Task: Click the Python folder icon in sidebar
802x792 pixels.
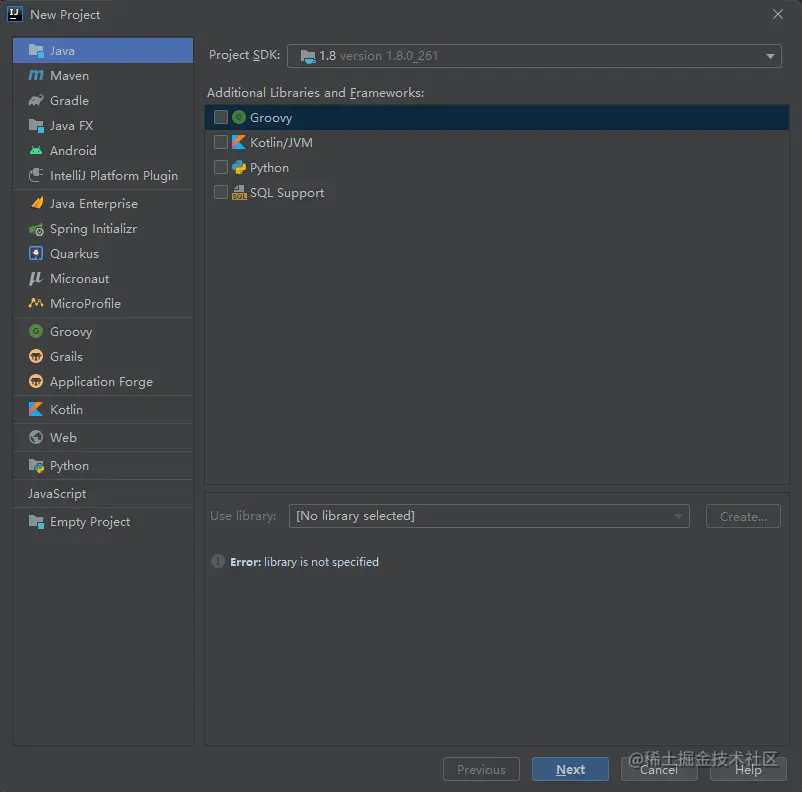Action: click(36, 466)
